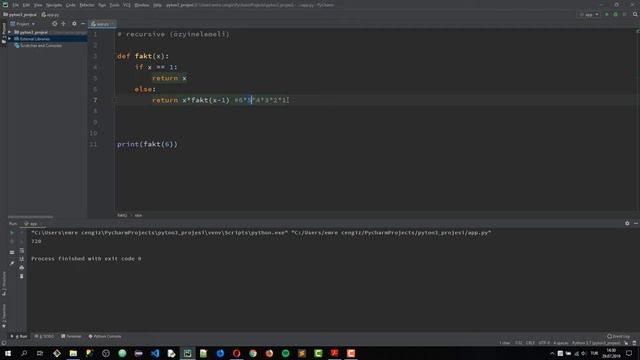Open TODO tool window button
Viewport: 640px width, 360px height.
tap(44, 336)
